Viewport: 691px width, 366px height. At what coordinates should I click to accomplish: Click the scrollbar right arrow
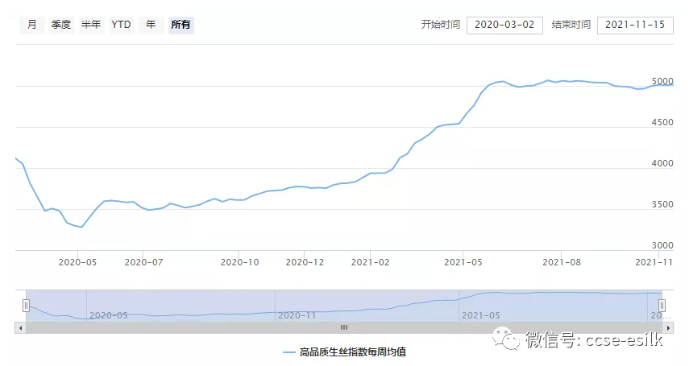point(669,328)
